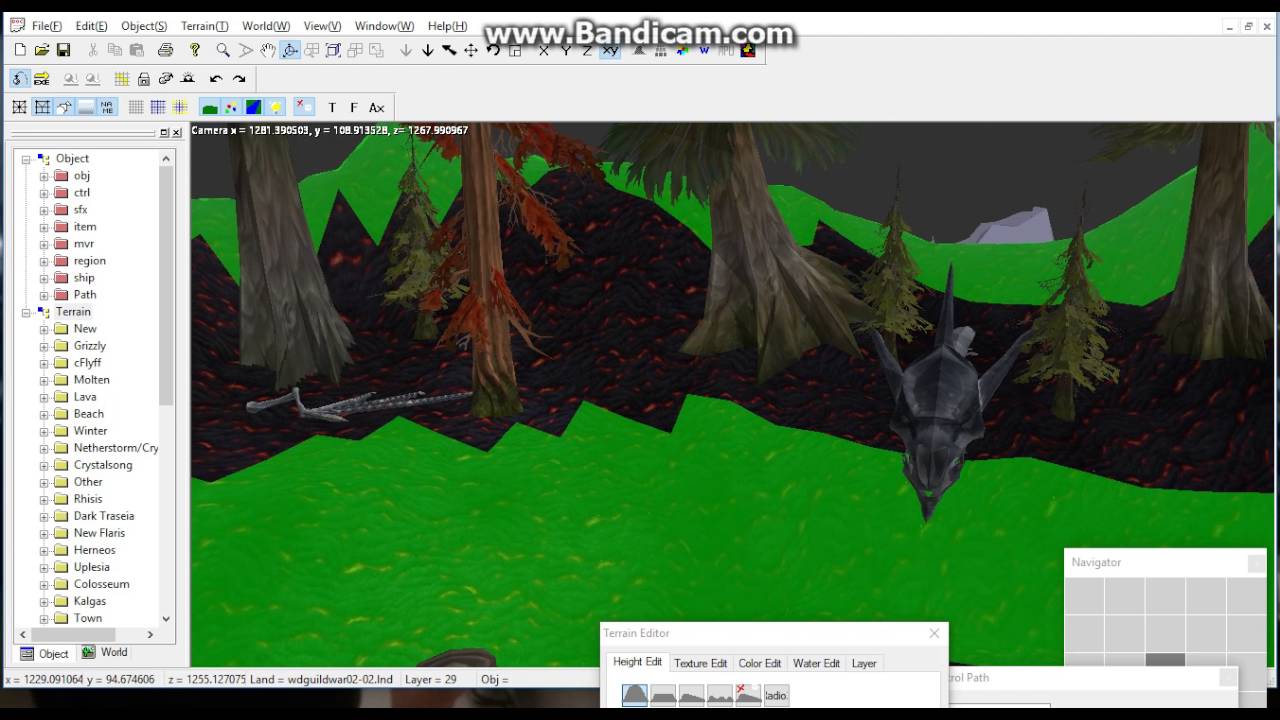
Task: Select the flat plateau height brush
Action: (x=663, y=695)
